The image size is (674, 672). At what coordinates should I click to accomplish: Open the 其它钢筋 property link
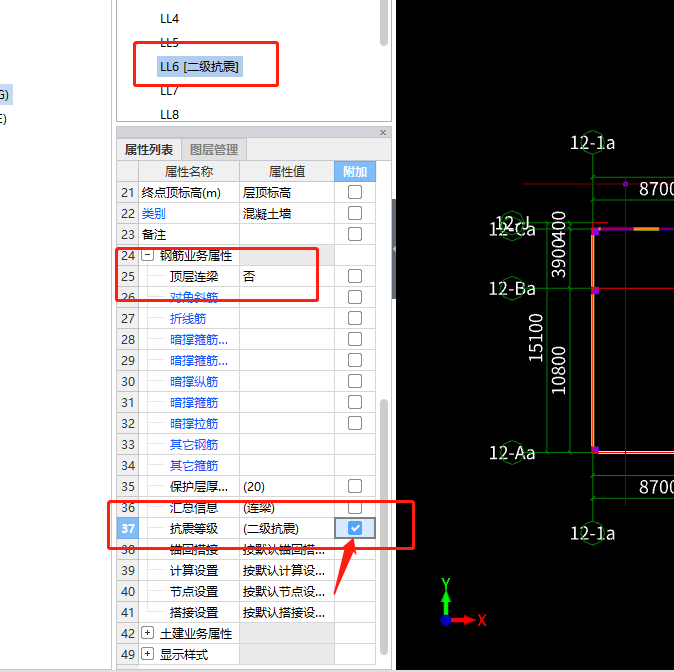coord(194,445)
